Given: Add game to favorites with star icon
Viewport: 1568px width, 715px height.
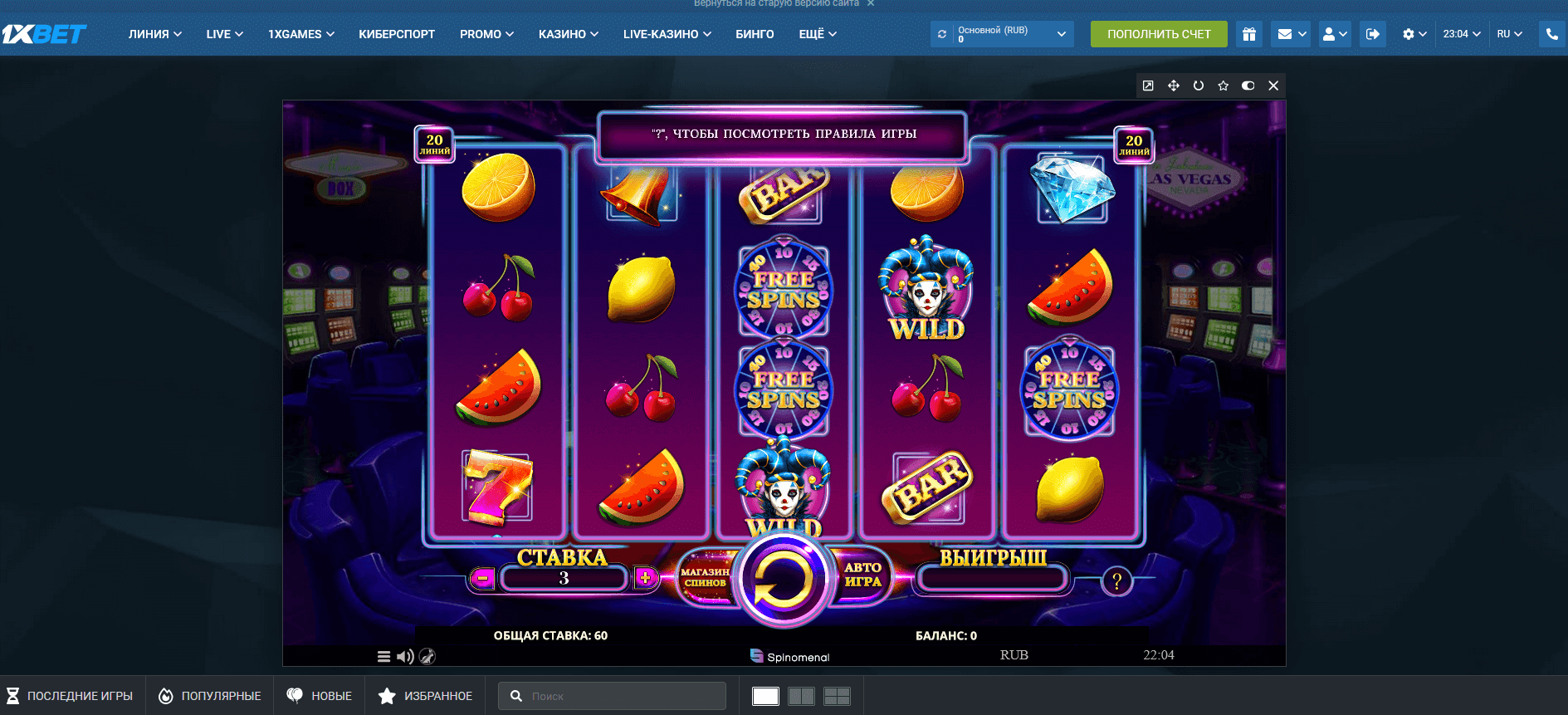Looking at the screenshot, I should 1224,86.
